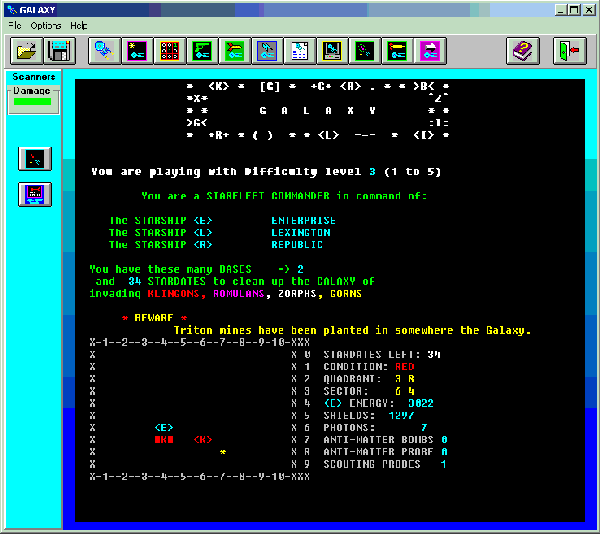Viewport: 600px width, 534px height.
Task: Save the game with the floppy disk icon
Action: point(59,51)
